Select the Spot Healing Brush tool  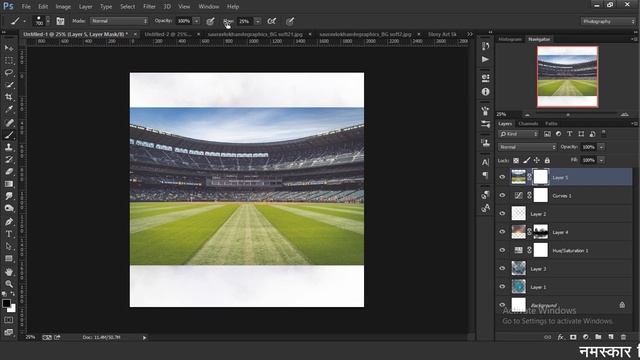[9, 122]
